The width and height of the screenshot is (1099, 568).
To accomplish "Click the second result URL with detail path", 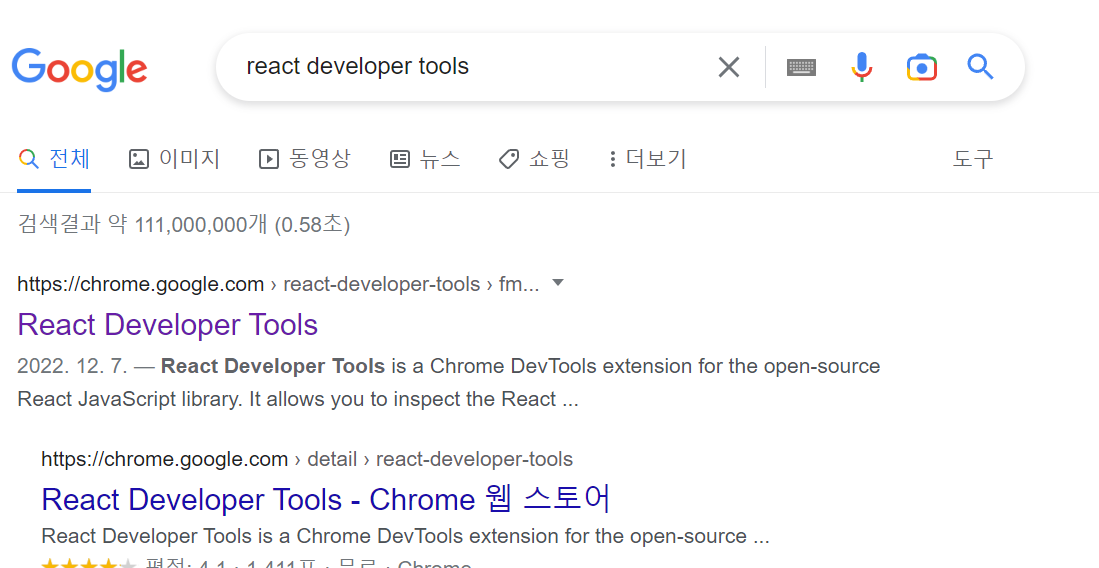I will point(307,459).
